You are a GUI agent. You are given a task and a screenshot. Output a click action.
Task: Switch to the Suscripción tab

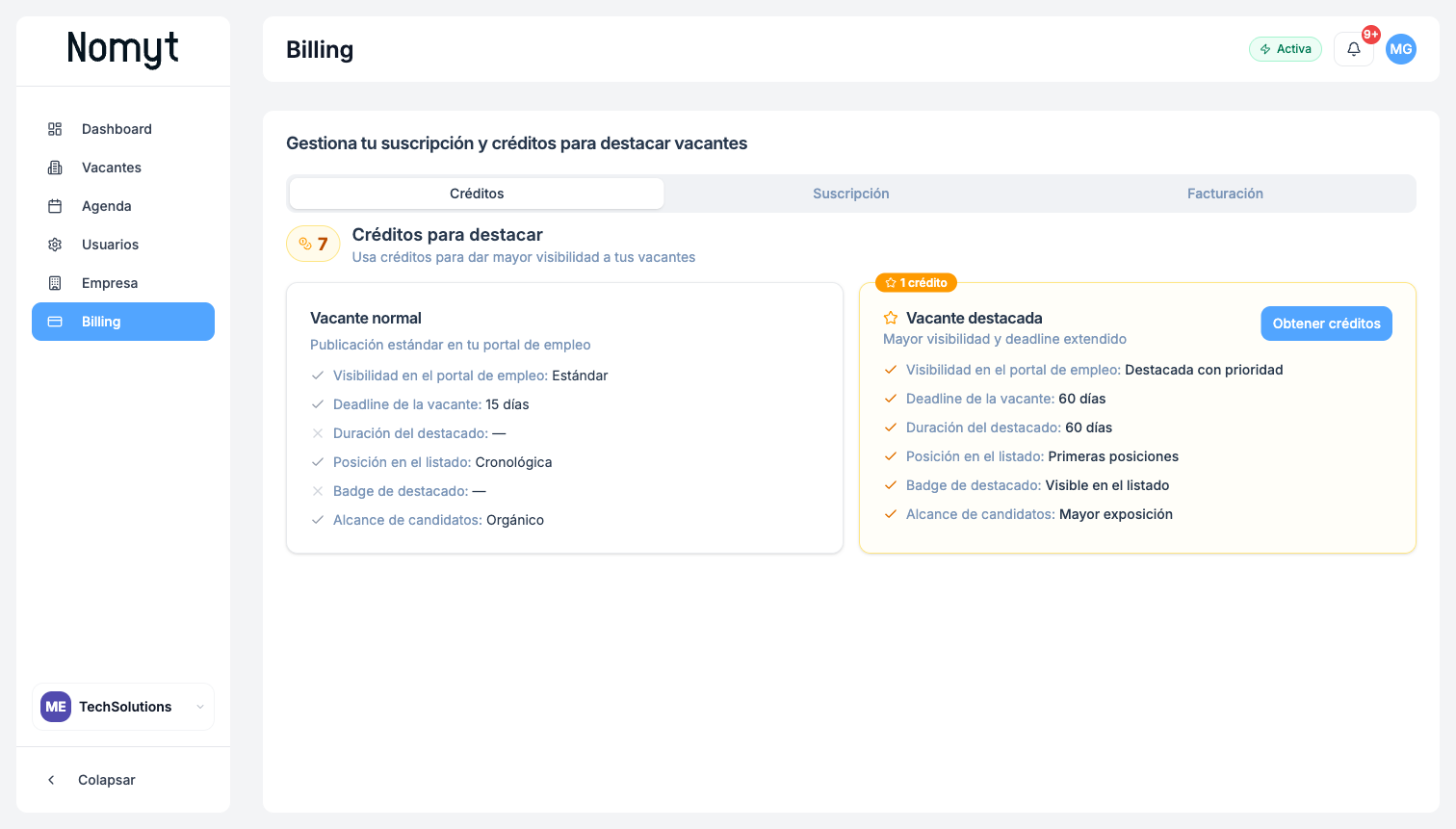coord(850,193)
